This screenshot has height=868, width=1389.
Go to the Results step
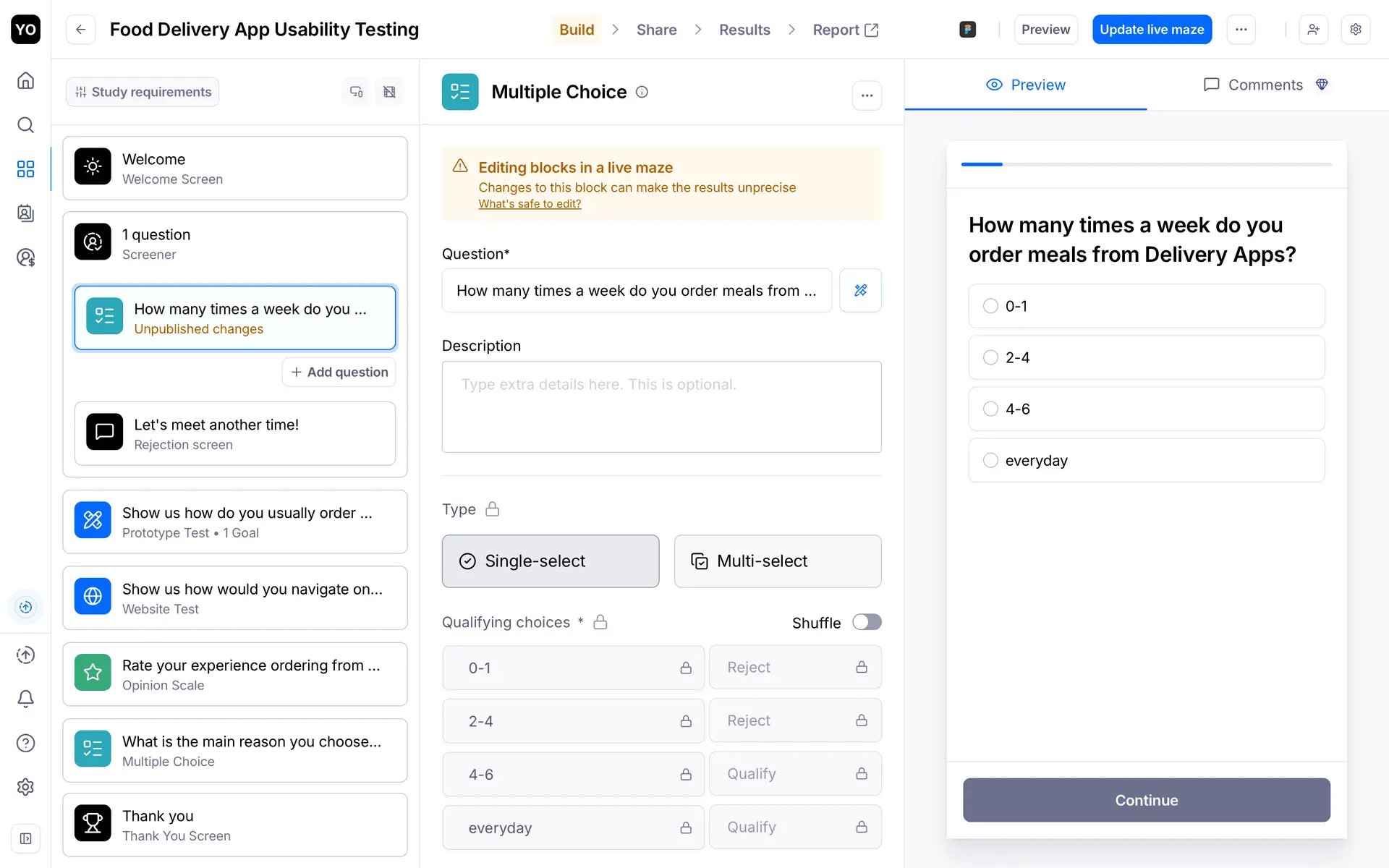(x=744, y=30)
